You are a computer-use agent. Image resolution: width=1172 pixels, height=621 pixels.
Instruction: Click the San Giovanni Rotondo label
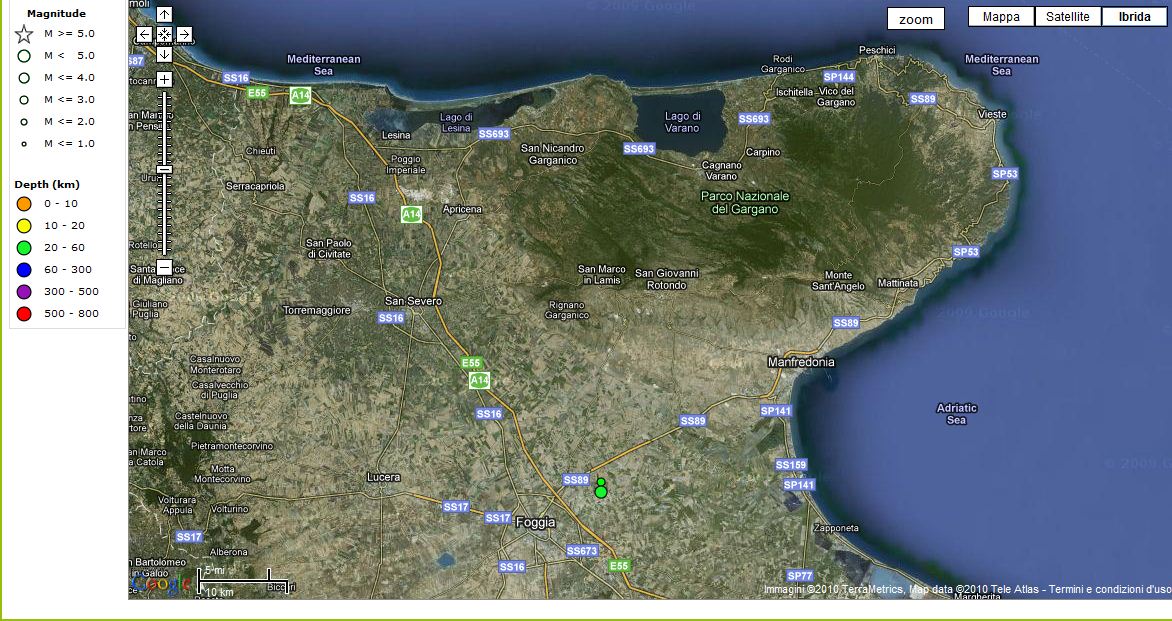pos(666,279)
